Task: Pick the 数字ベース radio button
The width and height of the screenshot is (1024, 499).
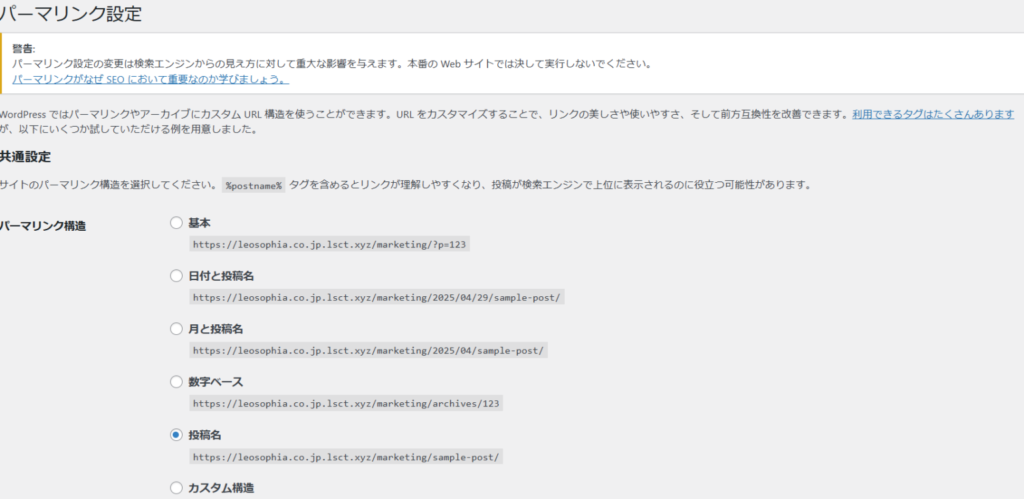Action: pyautogui.click(x=176, y=382)
